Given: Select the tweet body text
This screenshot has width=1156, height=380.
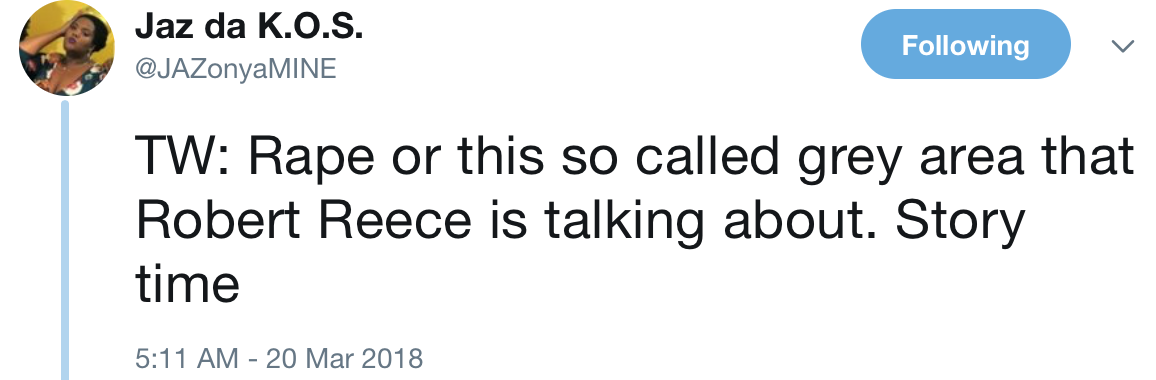Looking at the screenshot, I should (x=634, y=221).
